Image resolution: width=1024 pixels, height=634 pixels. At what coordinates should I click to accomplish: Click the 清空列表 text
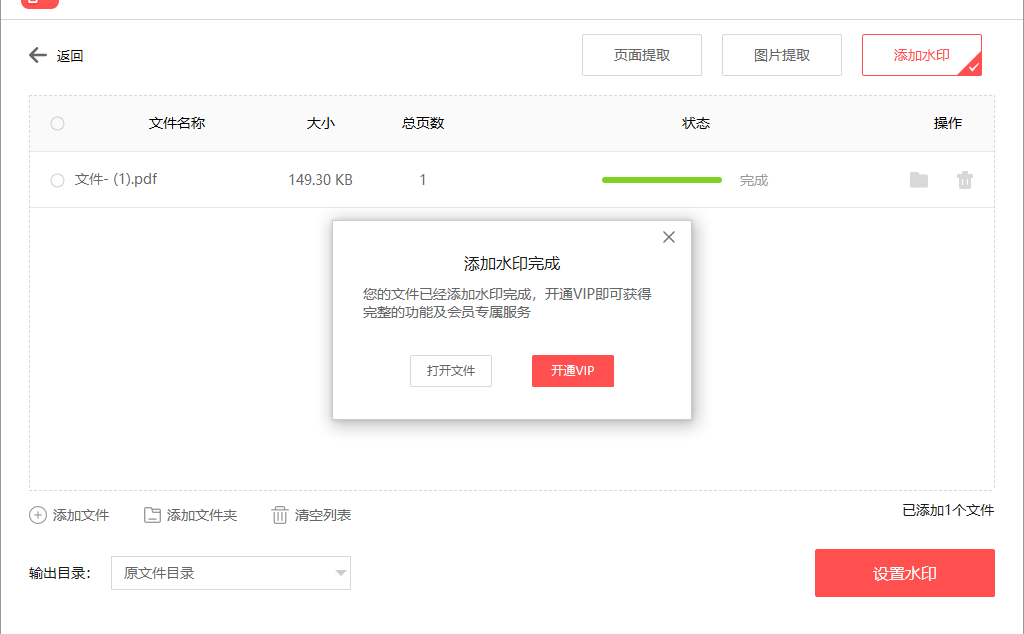pos(323,515)
